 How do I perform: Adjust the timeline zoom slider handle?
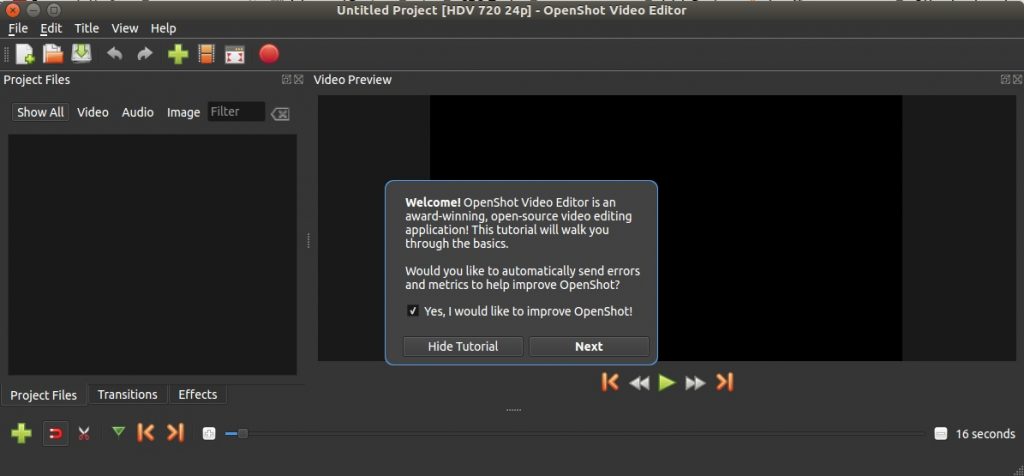(x=242, y=434)
